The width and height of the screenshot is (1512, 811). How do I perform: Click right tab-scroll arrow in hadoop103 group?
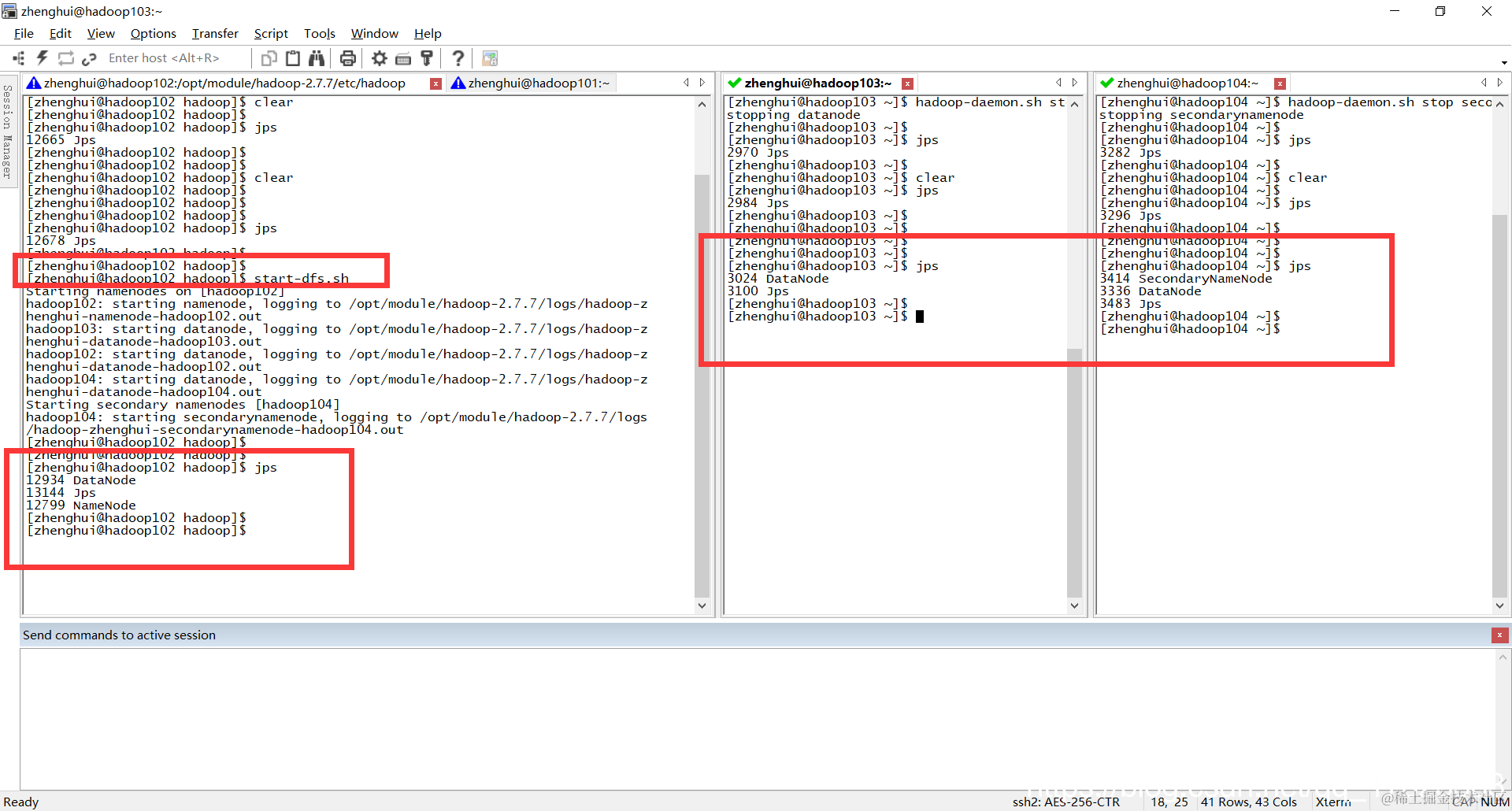click(1075, 83)
